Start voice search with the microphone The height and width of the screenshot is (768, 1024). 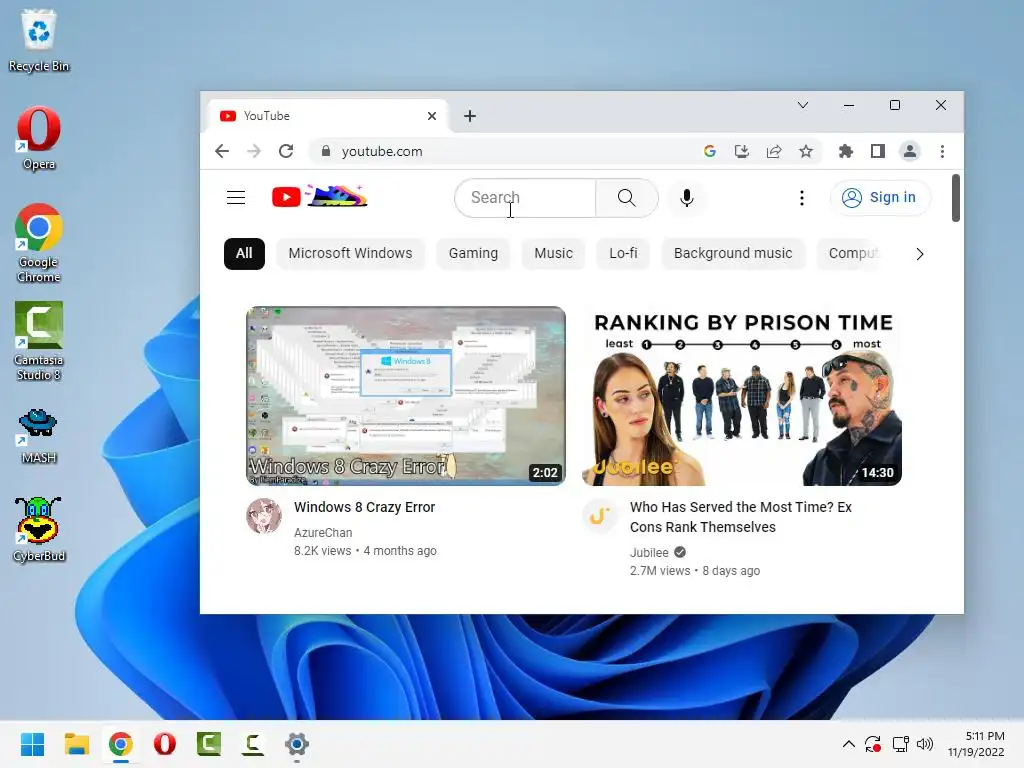point(686,198)
